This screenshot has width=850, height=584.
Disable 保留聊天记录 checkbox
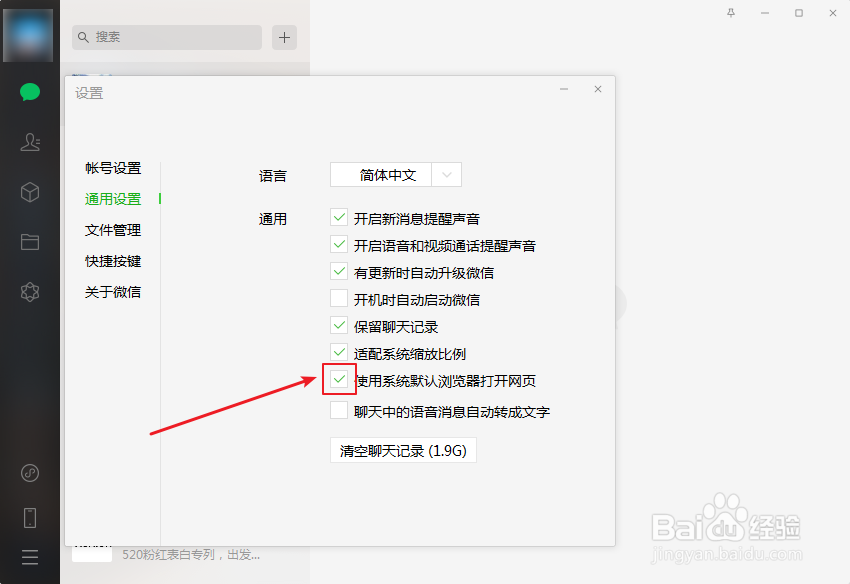point(339,325)
